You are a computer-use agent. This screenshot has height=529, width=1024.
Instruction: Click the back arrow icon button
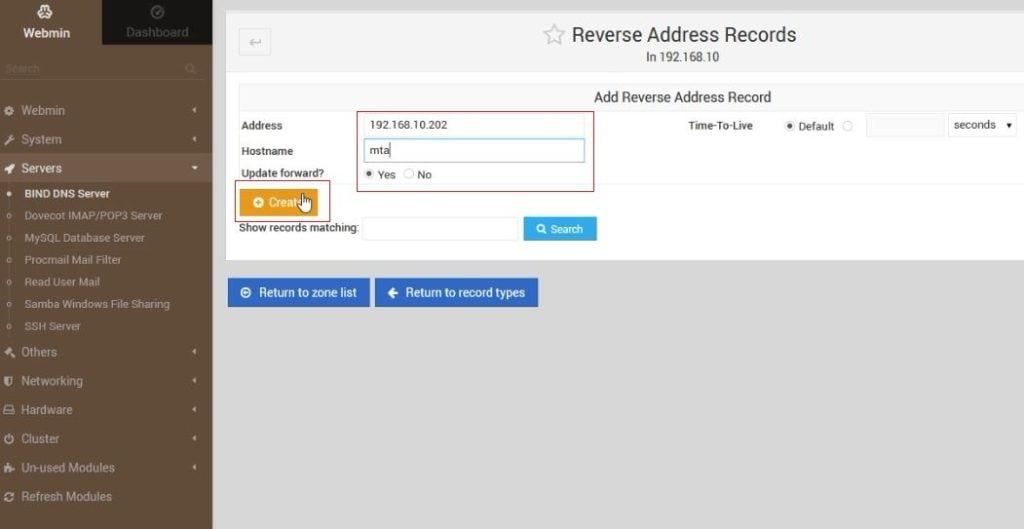[255, 42]
